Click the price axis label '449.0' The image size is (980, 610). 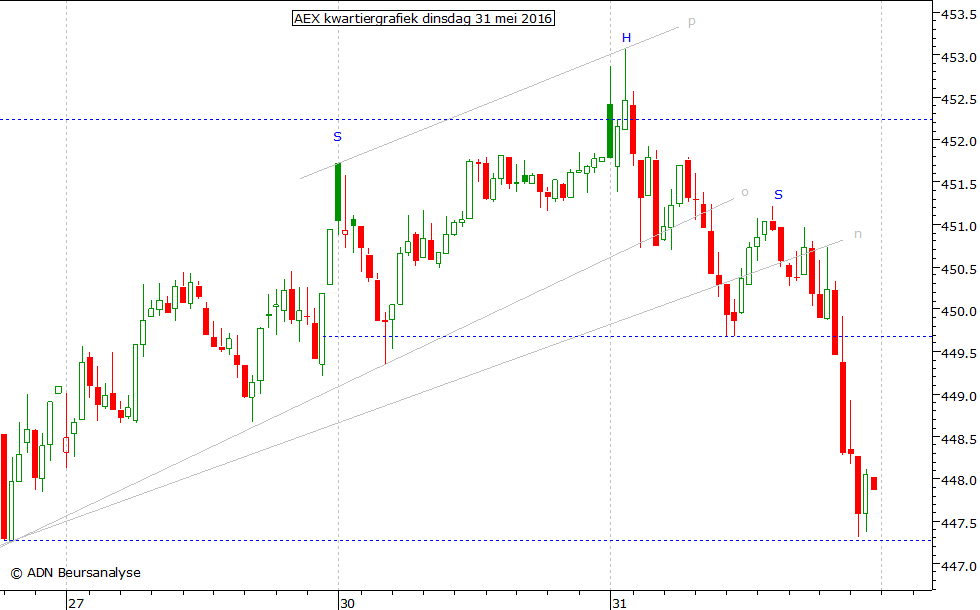coord(959,396)
